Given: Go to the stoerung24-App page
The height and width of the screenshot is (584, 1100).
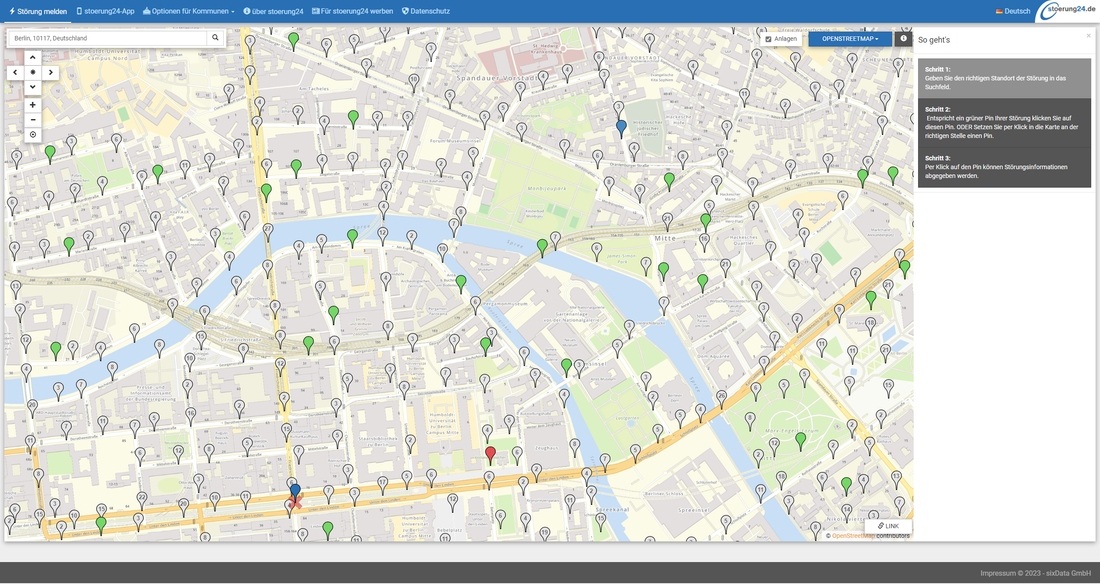Looking at the screenshot, I should point(105,11).
